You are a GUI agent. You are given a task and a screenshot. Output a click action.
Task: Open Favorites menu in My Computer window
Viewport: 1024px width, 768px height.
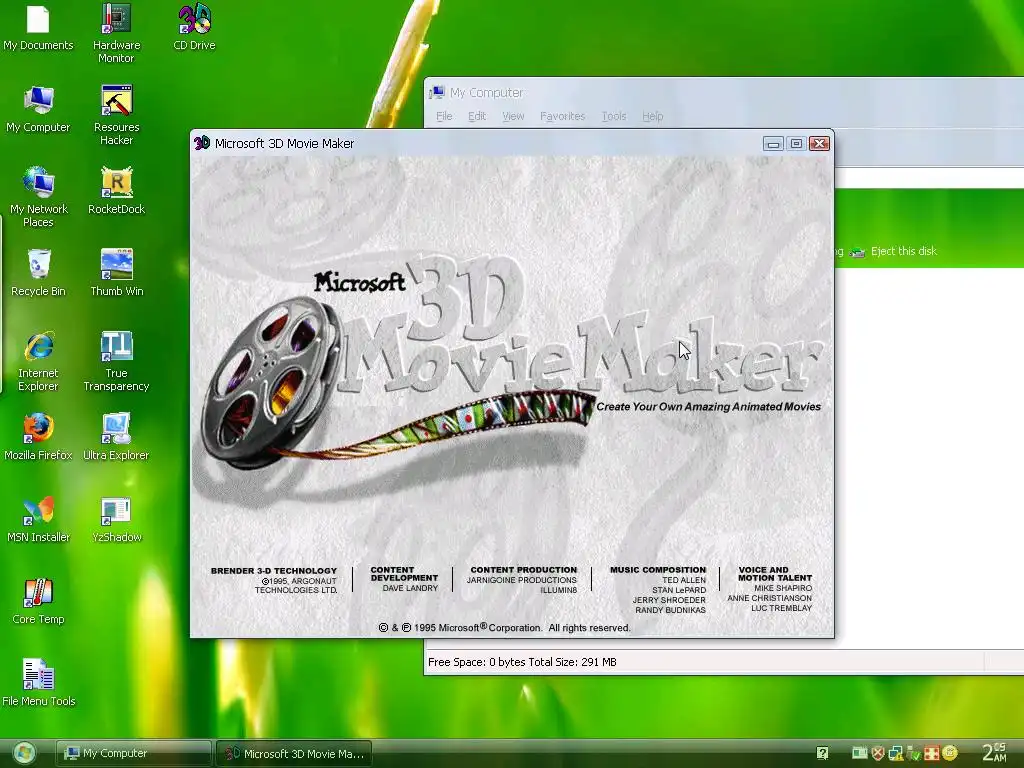coord(562,116)
